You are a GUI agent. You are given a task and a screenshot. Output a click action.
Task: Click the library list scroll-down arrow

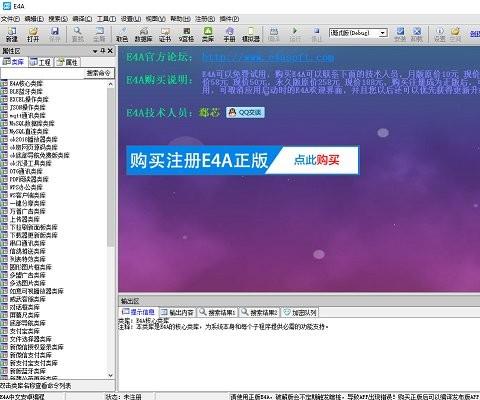111,375
